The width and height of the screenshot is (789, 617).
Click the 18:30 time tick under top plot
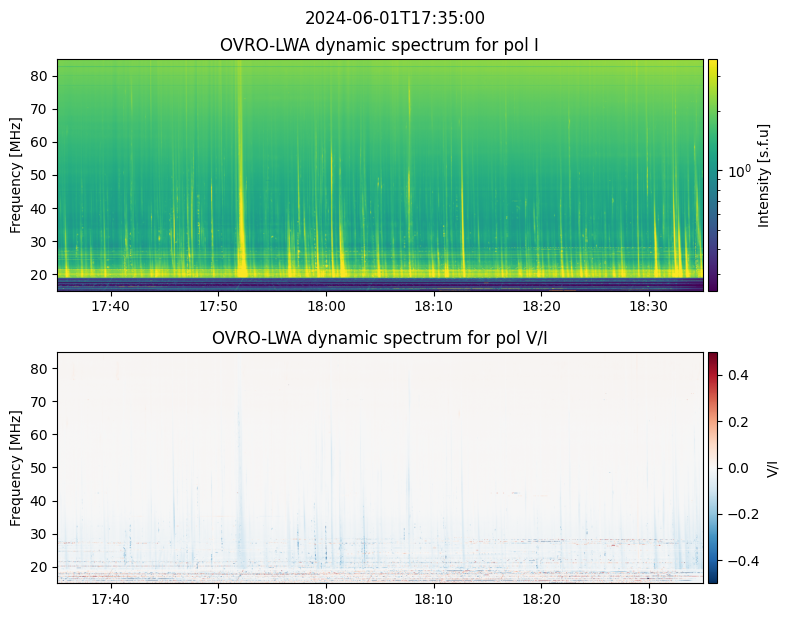coord(649,306)
